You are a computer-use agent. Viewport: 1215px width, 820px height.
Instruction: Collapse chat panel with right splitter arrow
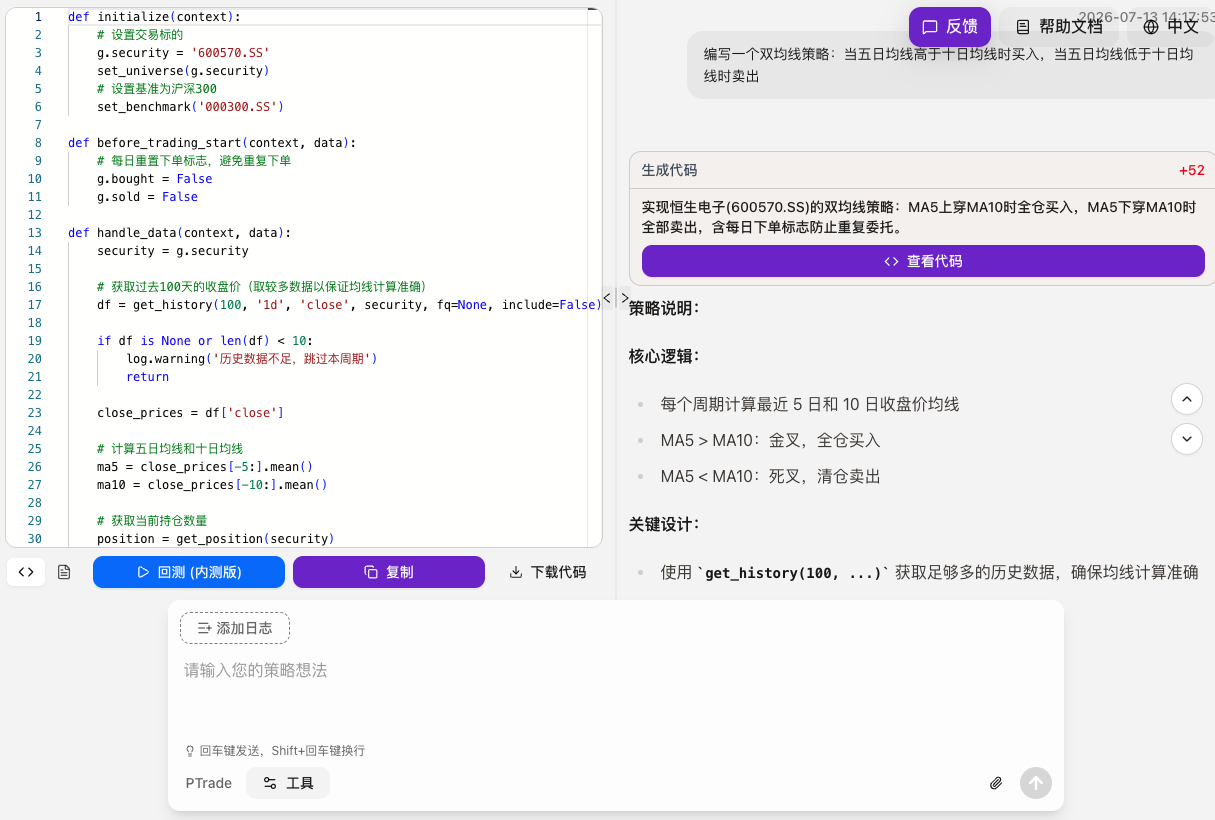[x=625, y=297]
